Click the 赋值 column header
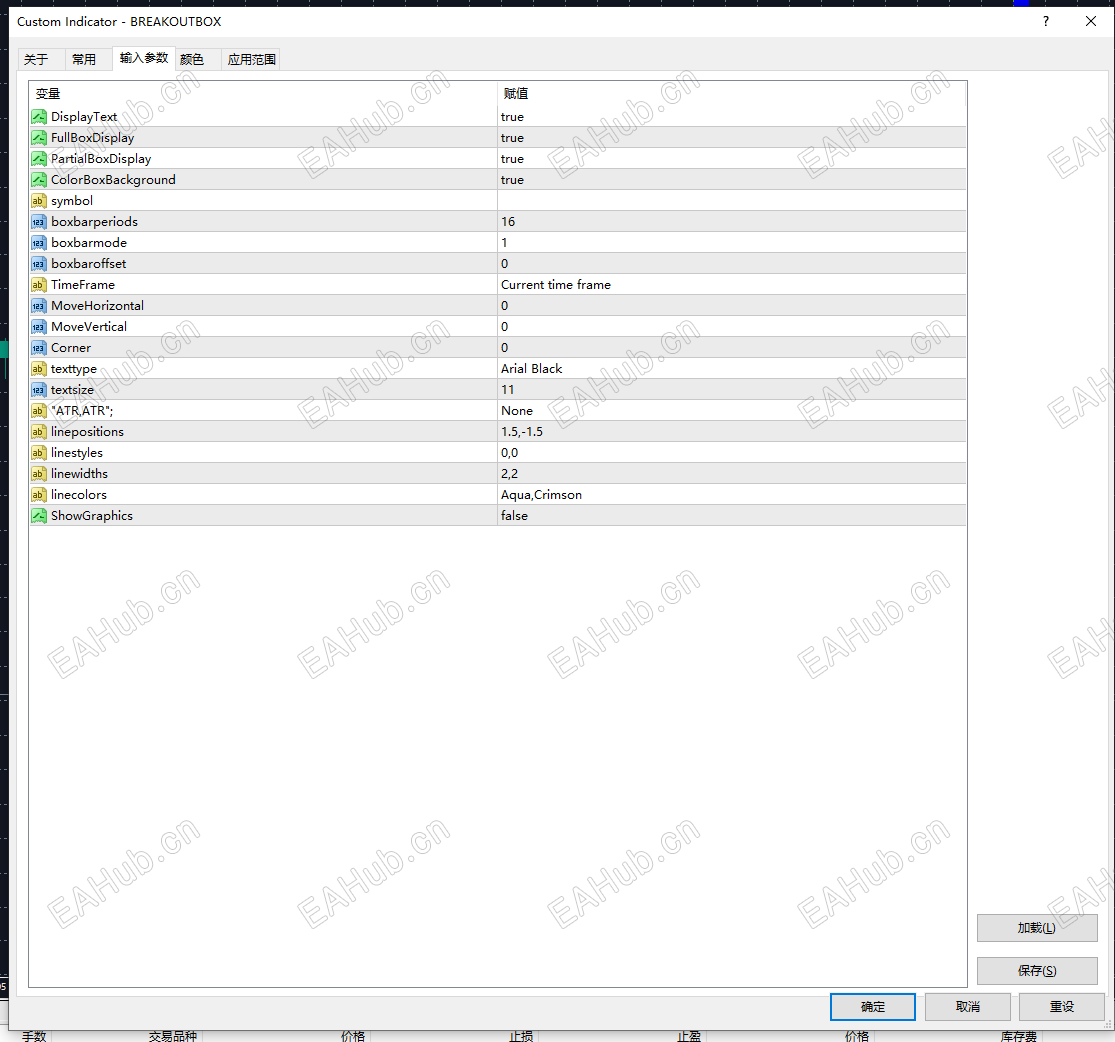Viewport: 1115px width, 1042px height. [732, 93]
